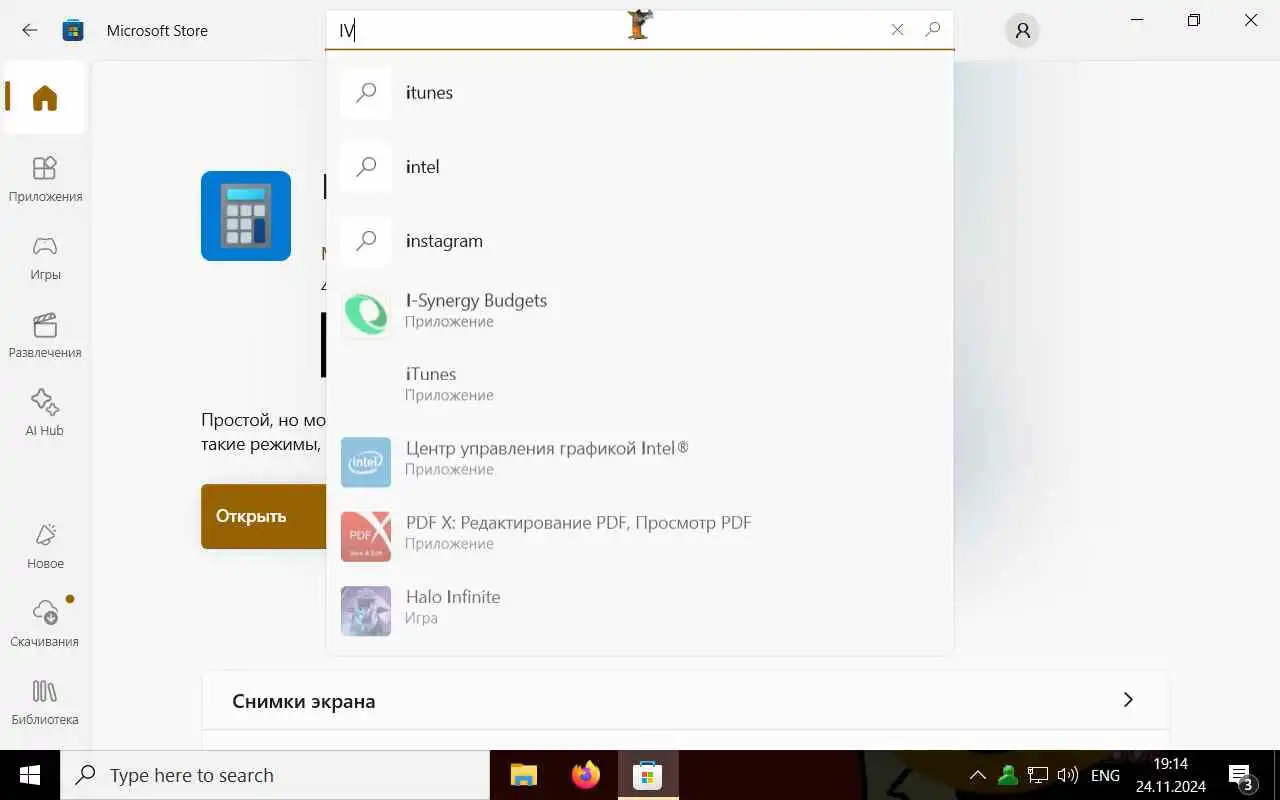This screenshot has width=1280, height=800.
Task: Open the Развлечения sidebar section
Action: 45,336
